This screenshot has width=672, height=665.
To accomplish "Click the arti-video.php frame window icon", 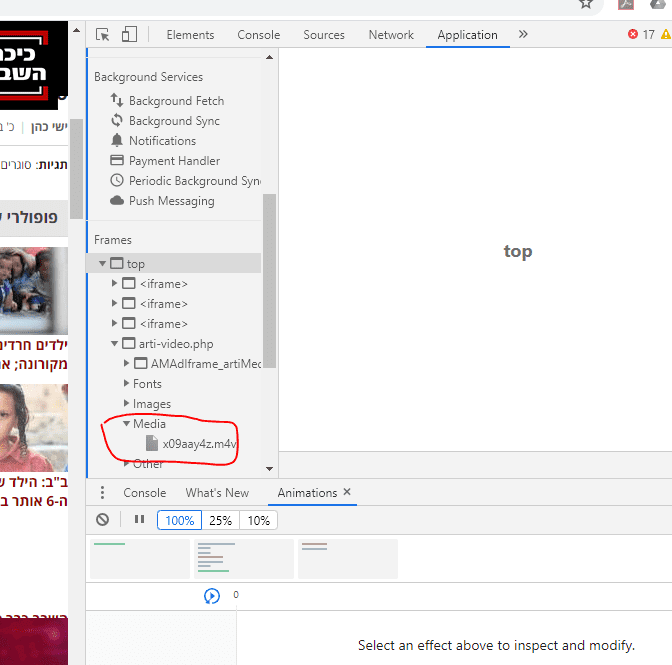I will tap(129, 343).
